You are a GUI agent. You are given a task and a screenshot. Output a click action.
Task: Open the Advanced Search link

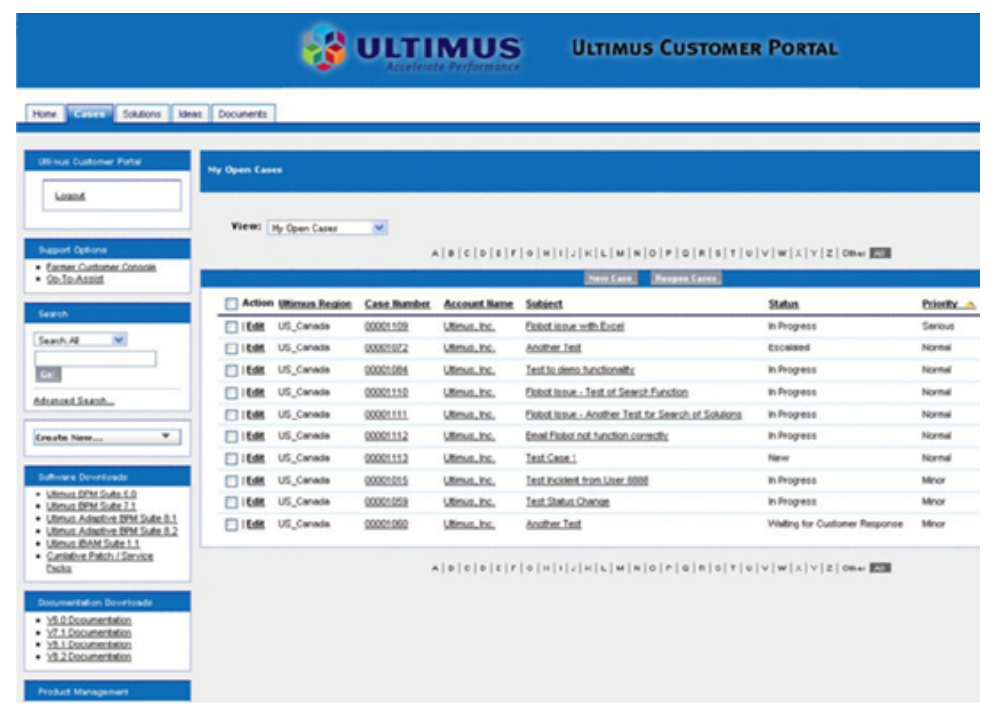pyautogui.click(x=74, y=401)
